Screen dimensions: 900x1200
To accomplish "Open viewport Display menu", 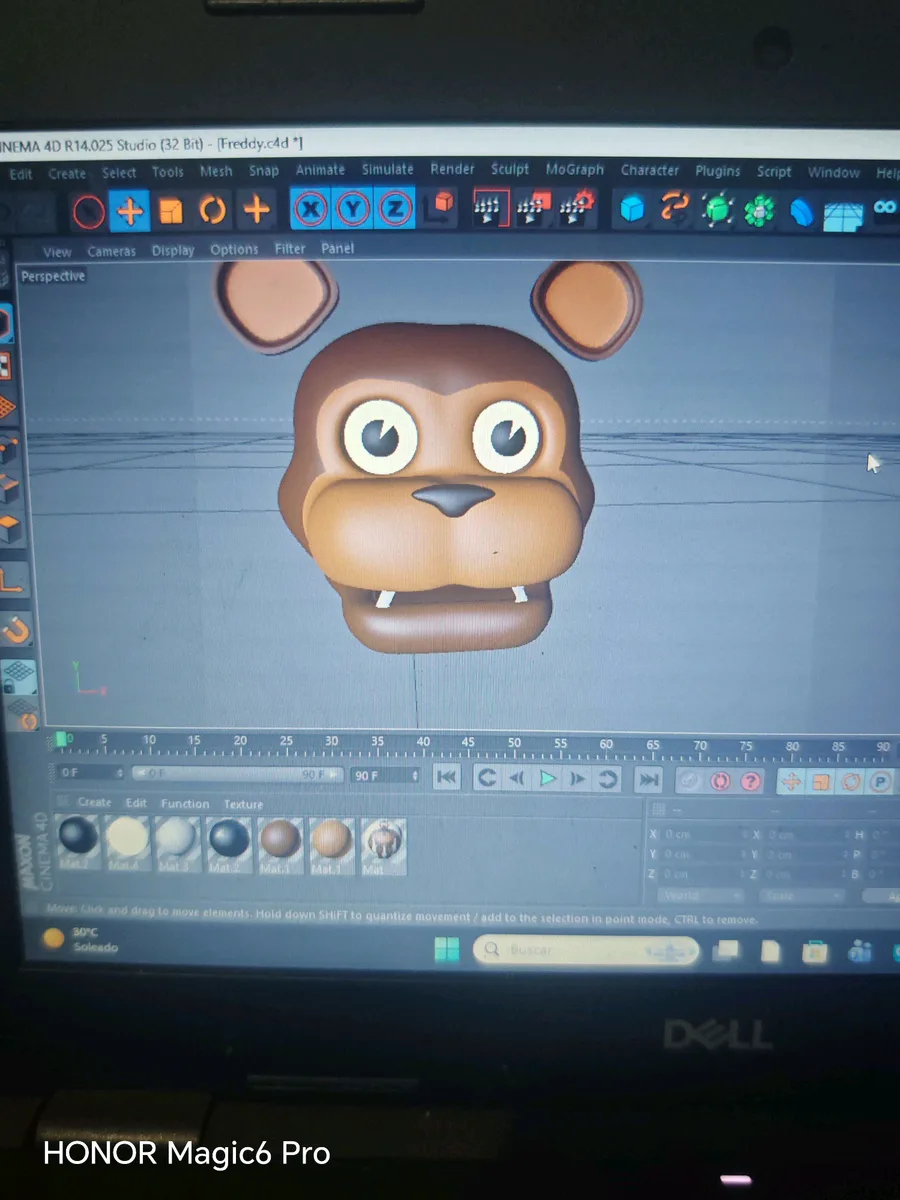I will point(173,250).
